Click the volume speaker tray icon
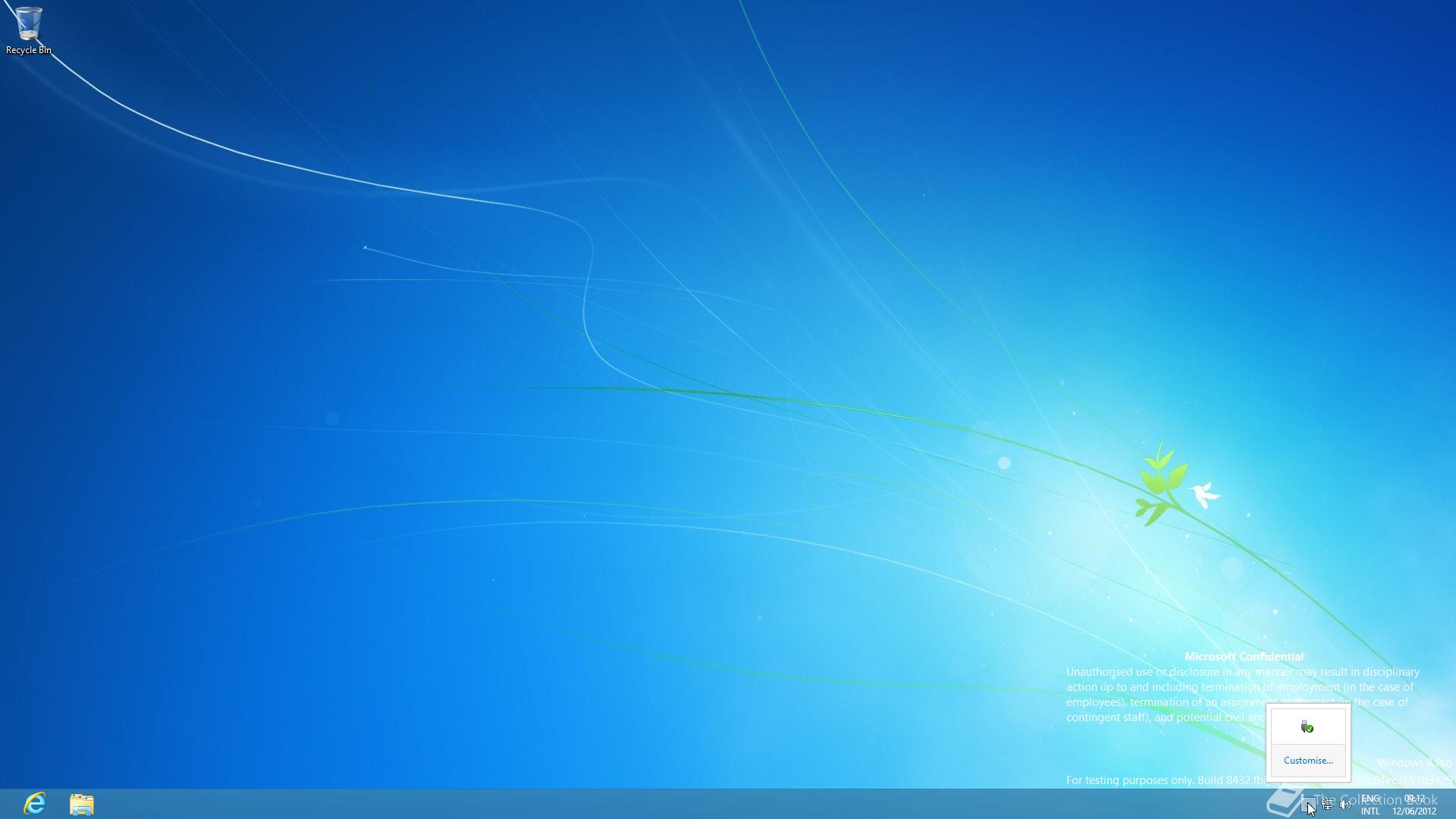 [1345, 805]
